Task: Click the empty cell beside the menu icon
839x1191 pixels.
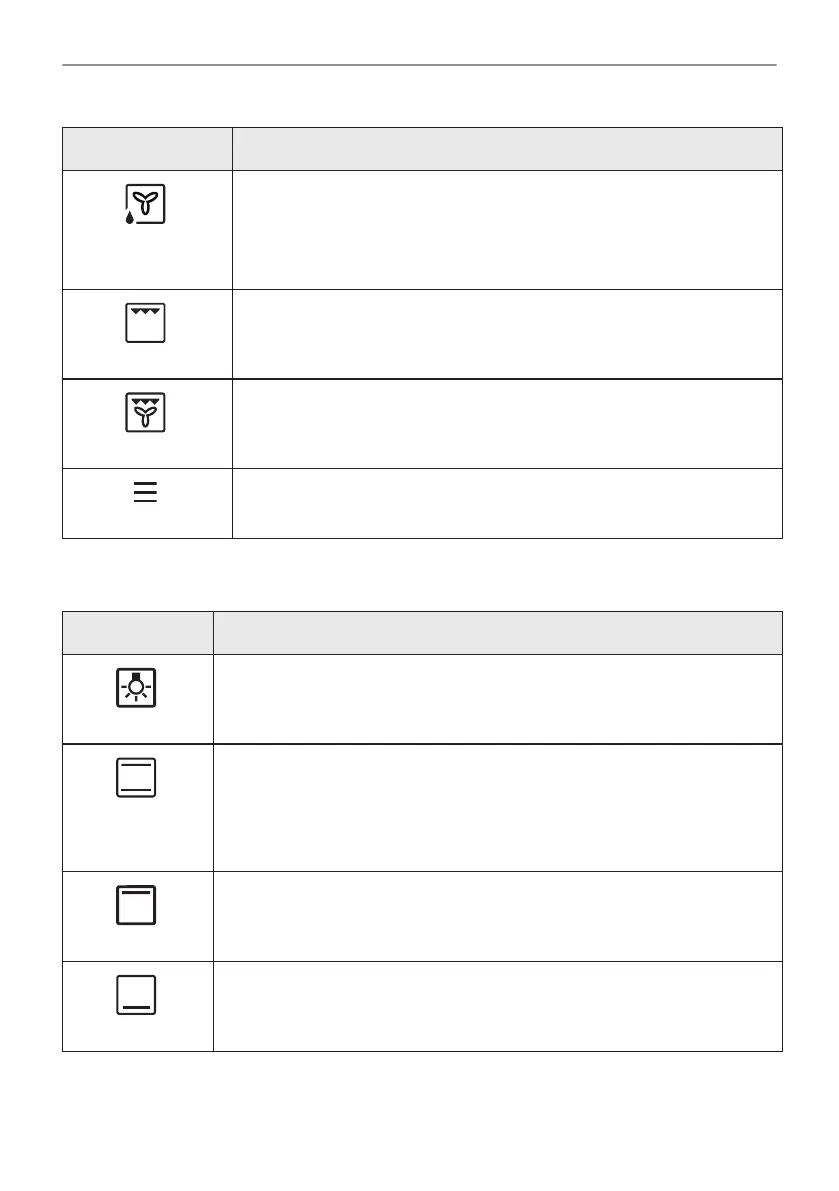Action: click(x=507, y=503)
